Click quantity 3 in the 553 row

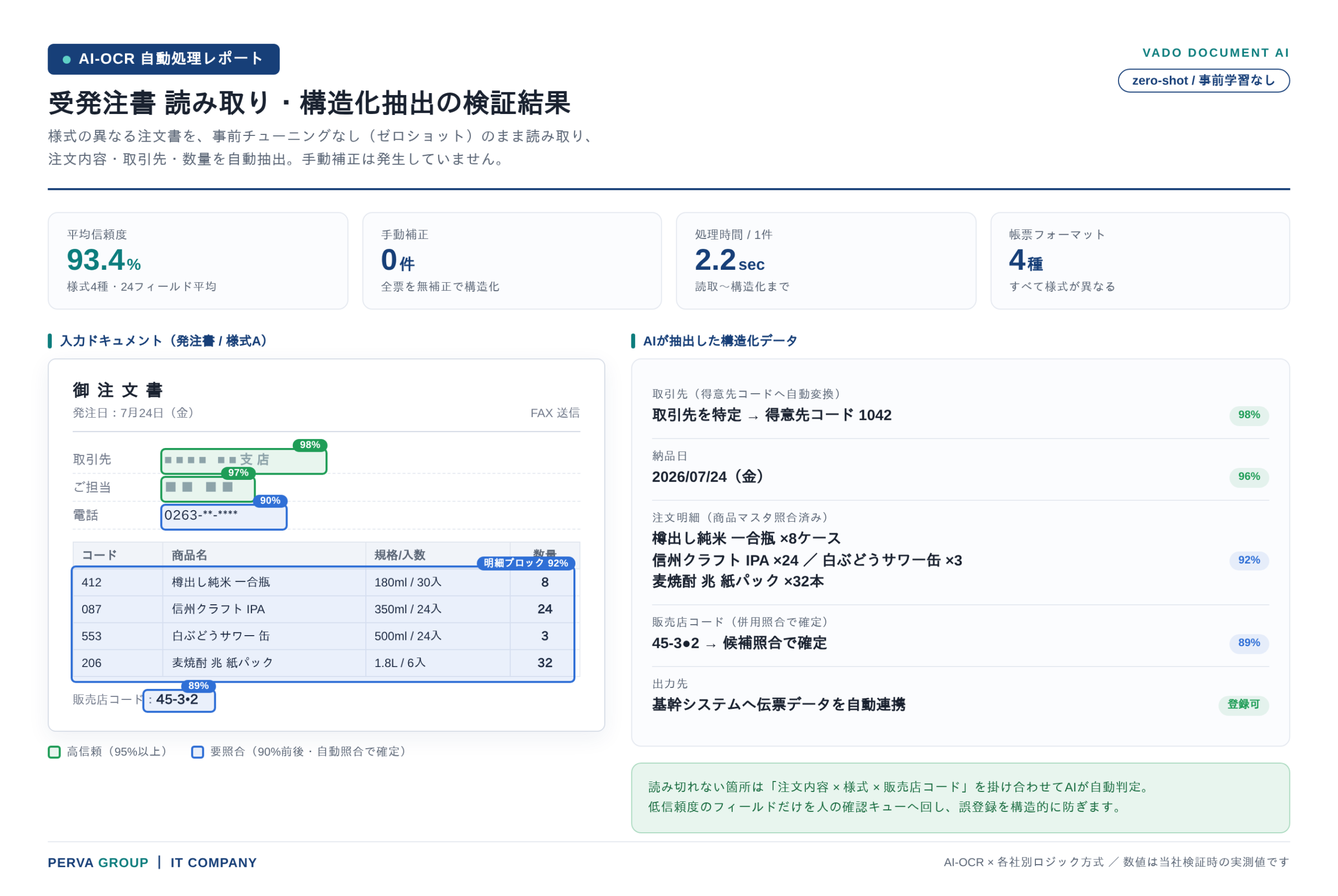pos(545,636)
